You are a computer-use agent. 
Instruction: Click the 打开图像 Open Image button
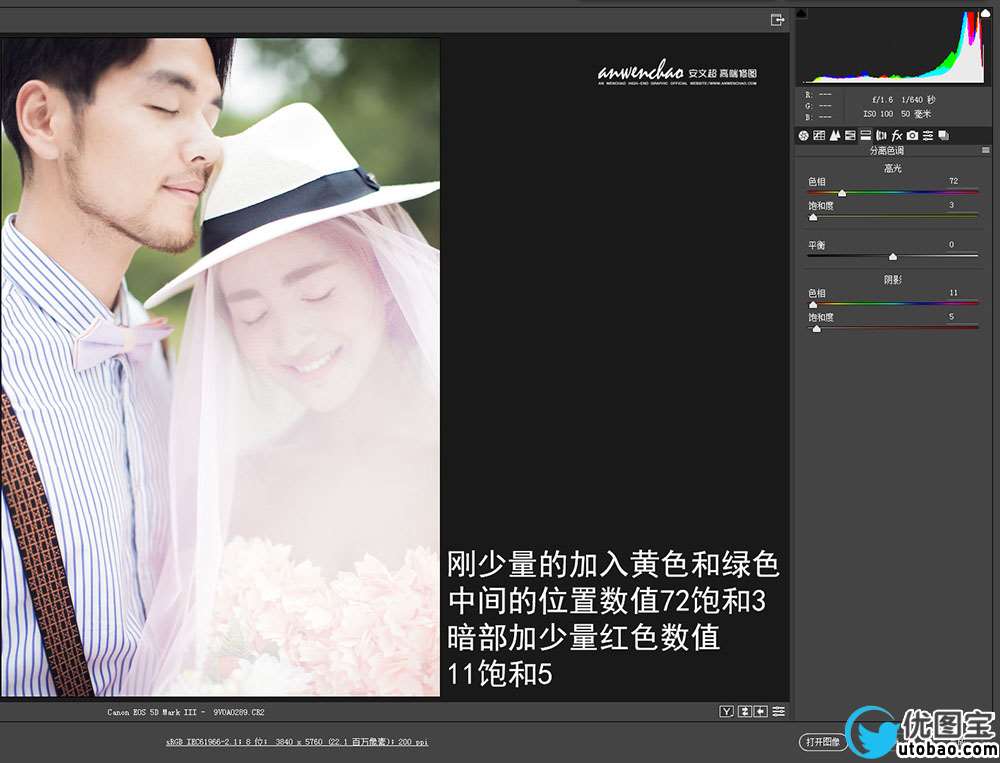(x=823, y=742)
